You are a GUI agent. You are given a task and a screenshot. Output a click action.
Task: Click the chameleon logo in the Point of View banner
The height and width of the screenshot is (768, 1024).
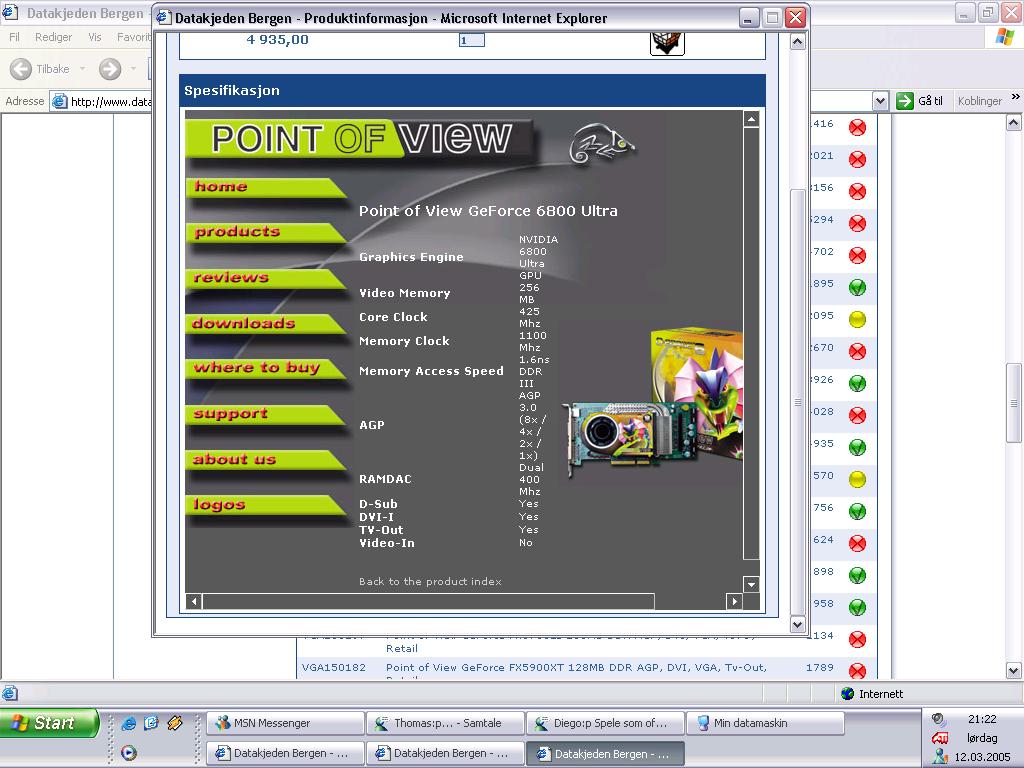click(601, 146)
